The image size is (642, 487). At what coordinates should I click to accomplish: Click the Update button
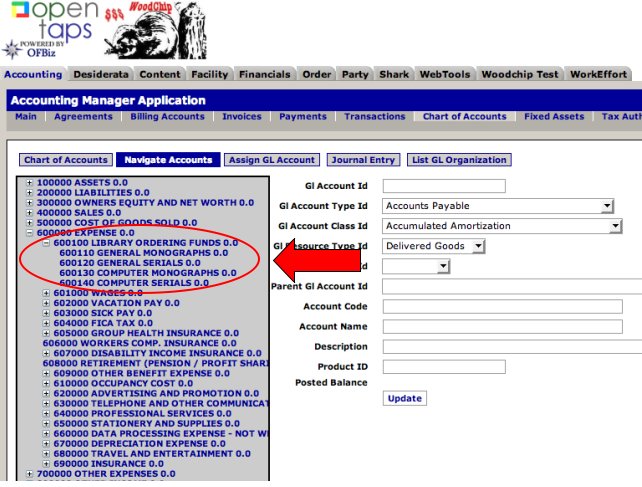click(x=405, y=398)
